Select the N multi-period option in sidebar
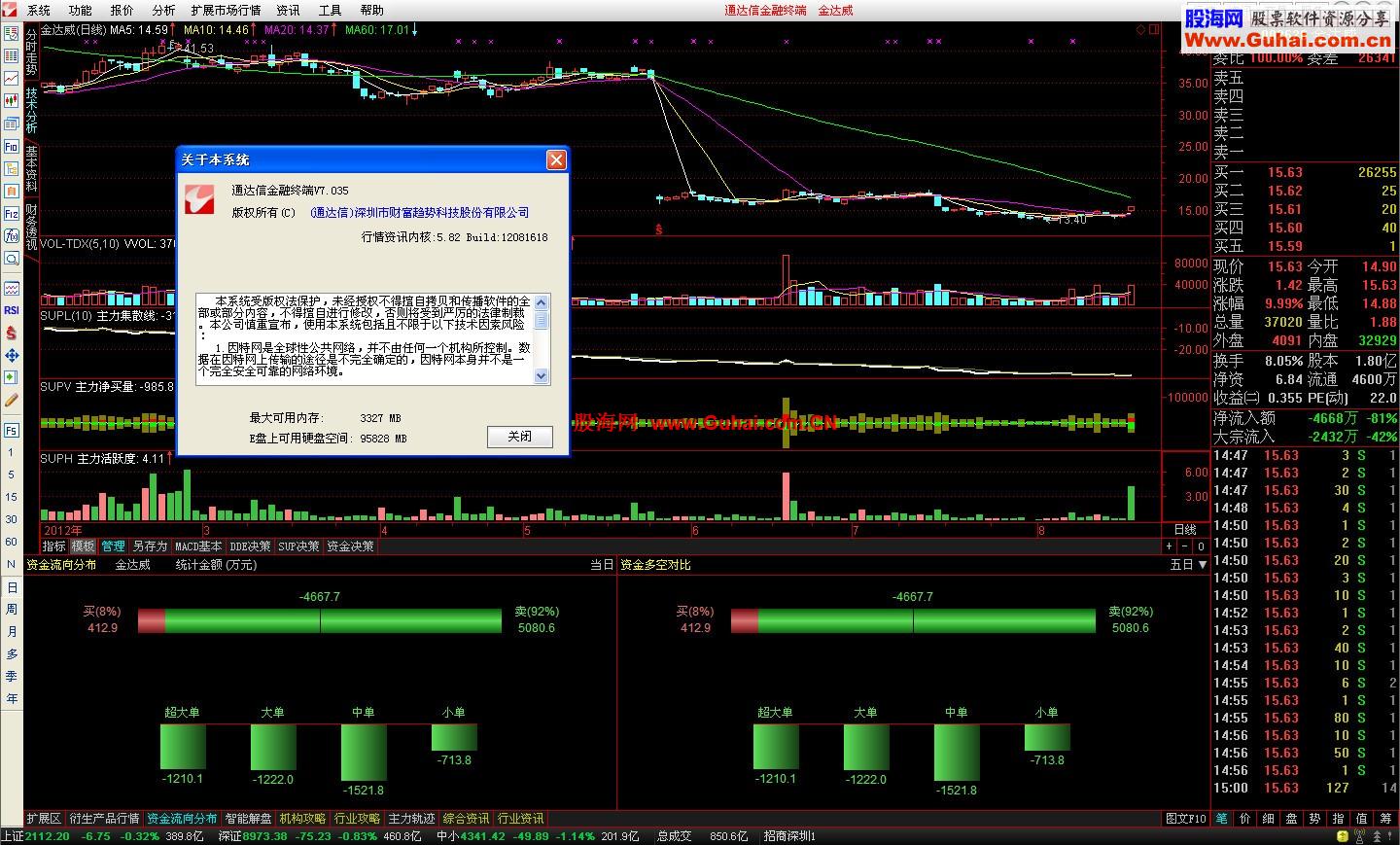This screenshot has height=845, width=1400. click(x=12, y=564)
